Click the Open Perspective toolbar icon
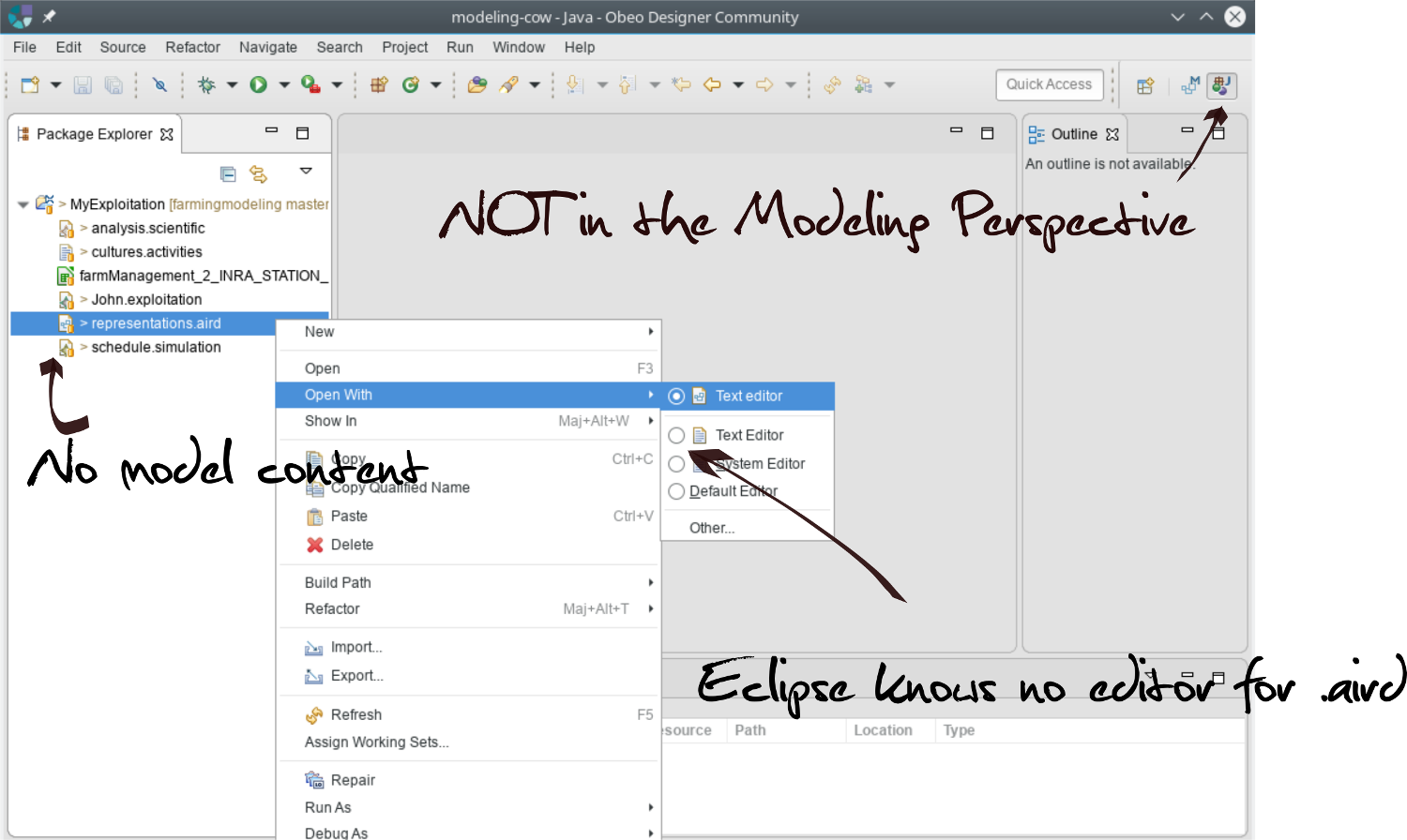1407x840 pixels. 1145,86
